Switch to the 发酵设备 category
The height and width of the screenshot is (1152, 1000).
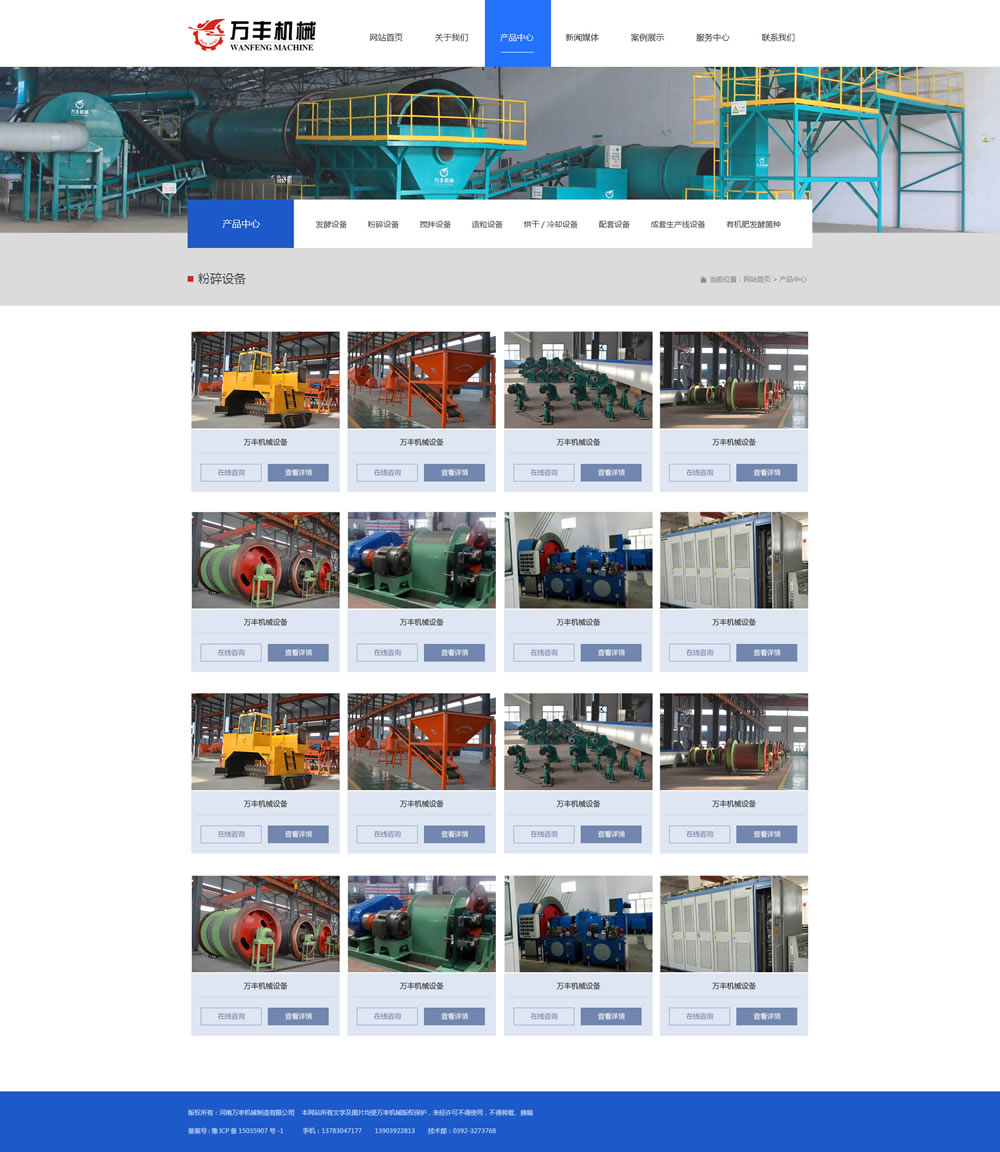point(331,225)
